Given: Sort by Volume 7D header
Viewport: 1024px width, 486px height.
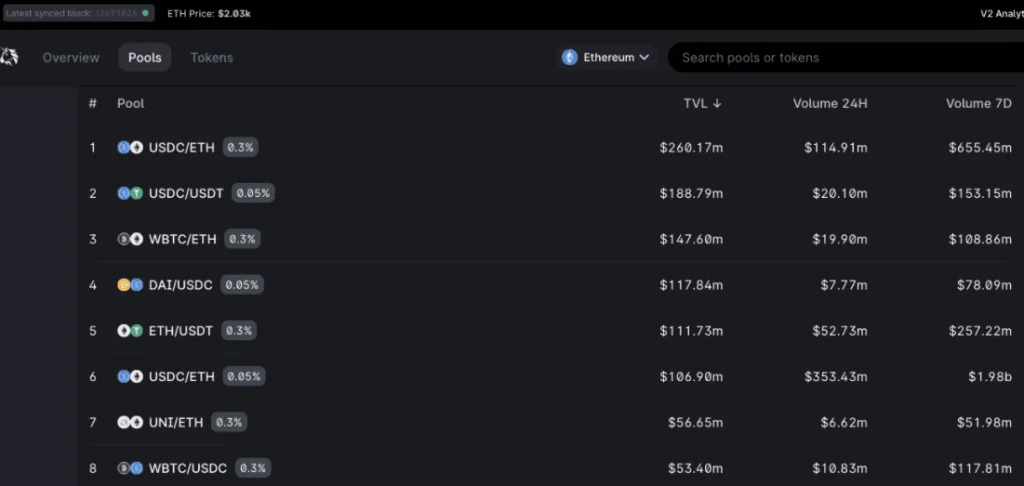Looking at the screenshot, I should pyautogui.click(x=978, y=103).
